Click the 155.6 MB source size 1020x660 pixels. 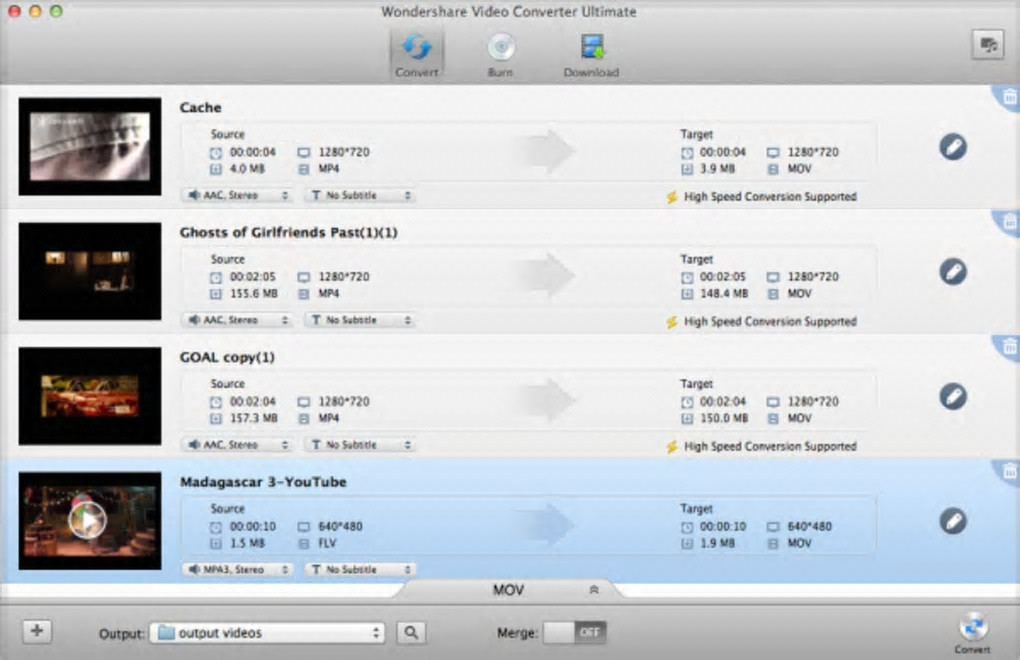(x=254, y=294)
